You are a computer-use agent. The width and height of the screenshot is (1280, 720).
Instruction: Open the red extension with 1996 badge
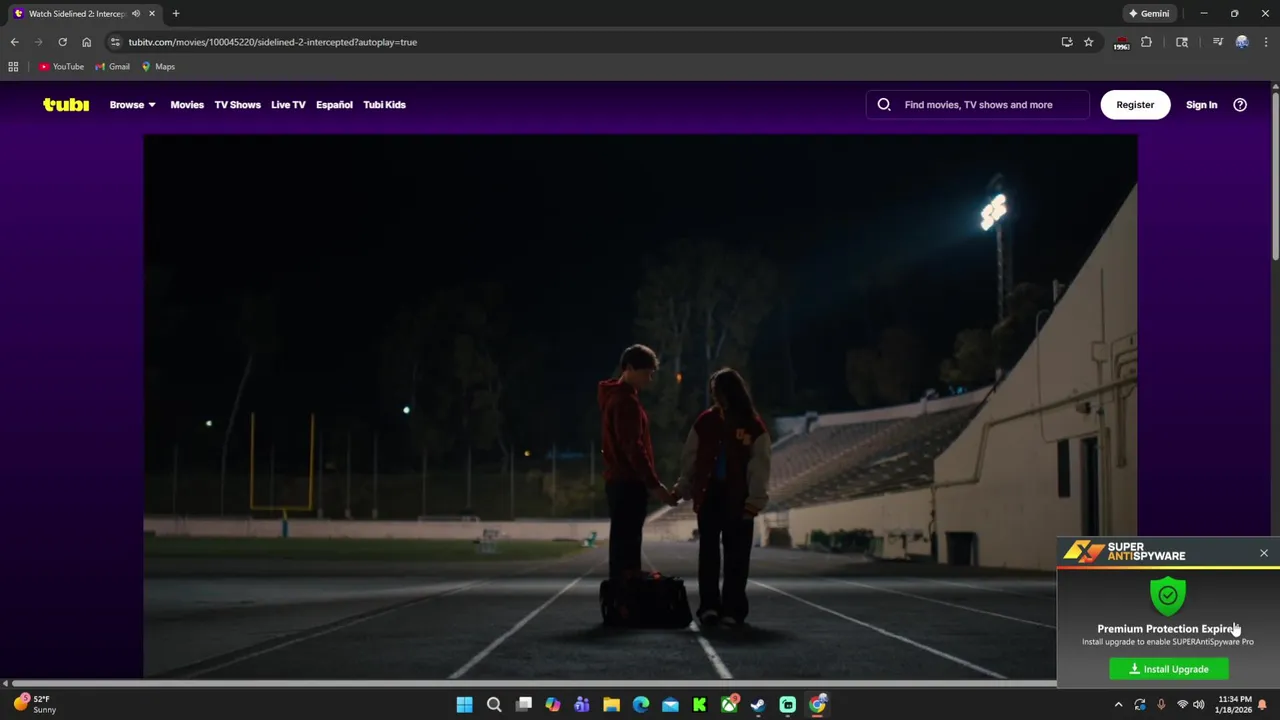point(1122,43)
